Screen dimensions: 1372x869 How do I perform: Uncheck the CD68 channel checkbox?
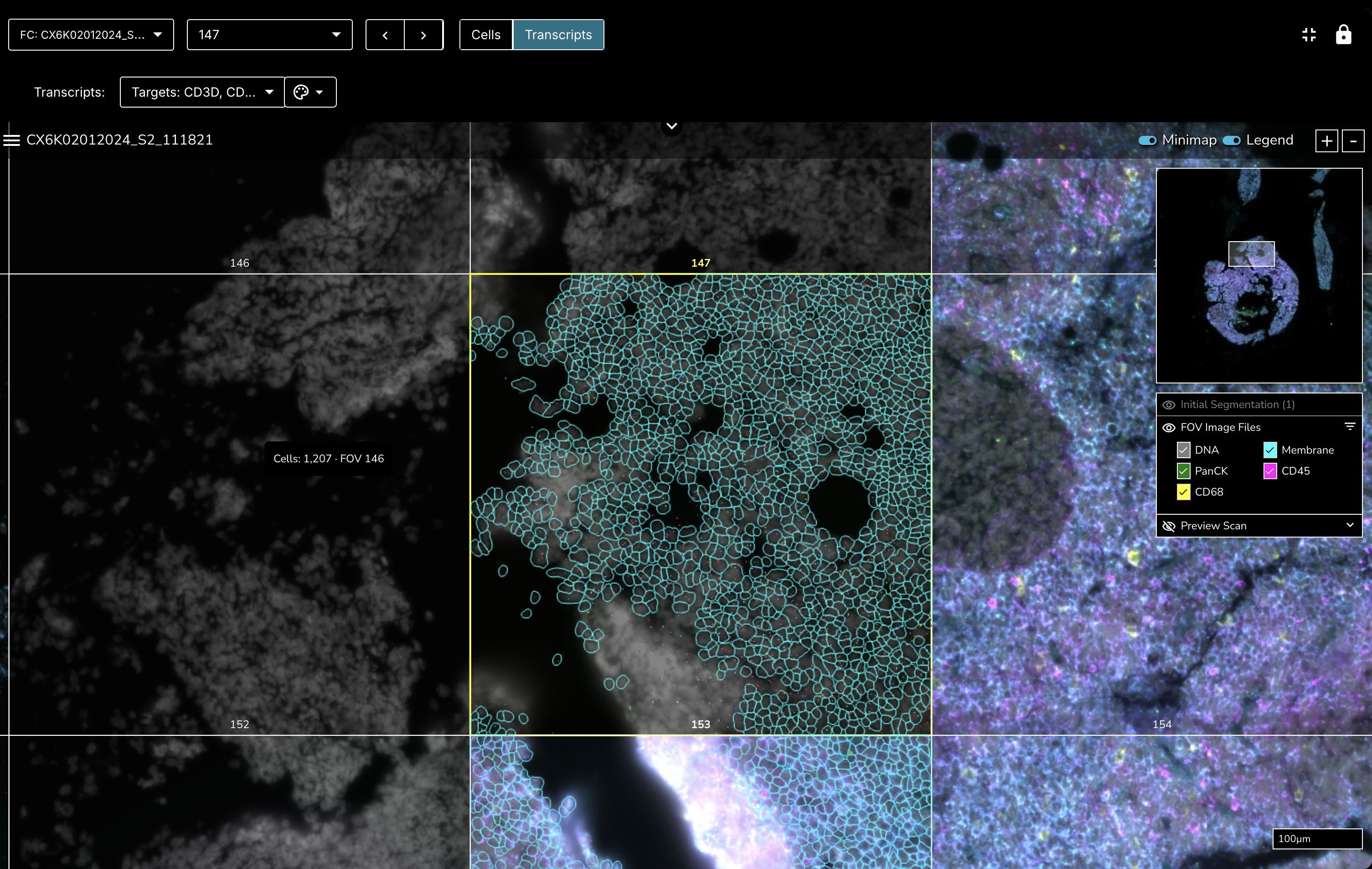tap(1183, 492)
